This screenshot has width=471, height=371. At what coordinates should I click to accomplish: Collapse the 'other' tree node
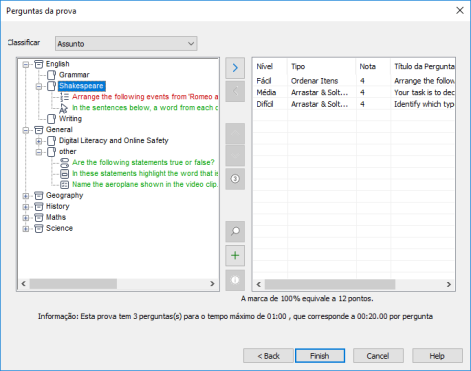click(x=39, y=152)
